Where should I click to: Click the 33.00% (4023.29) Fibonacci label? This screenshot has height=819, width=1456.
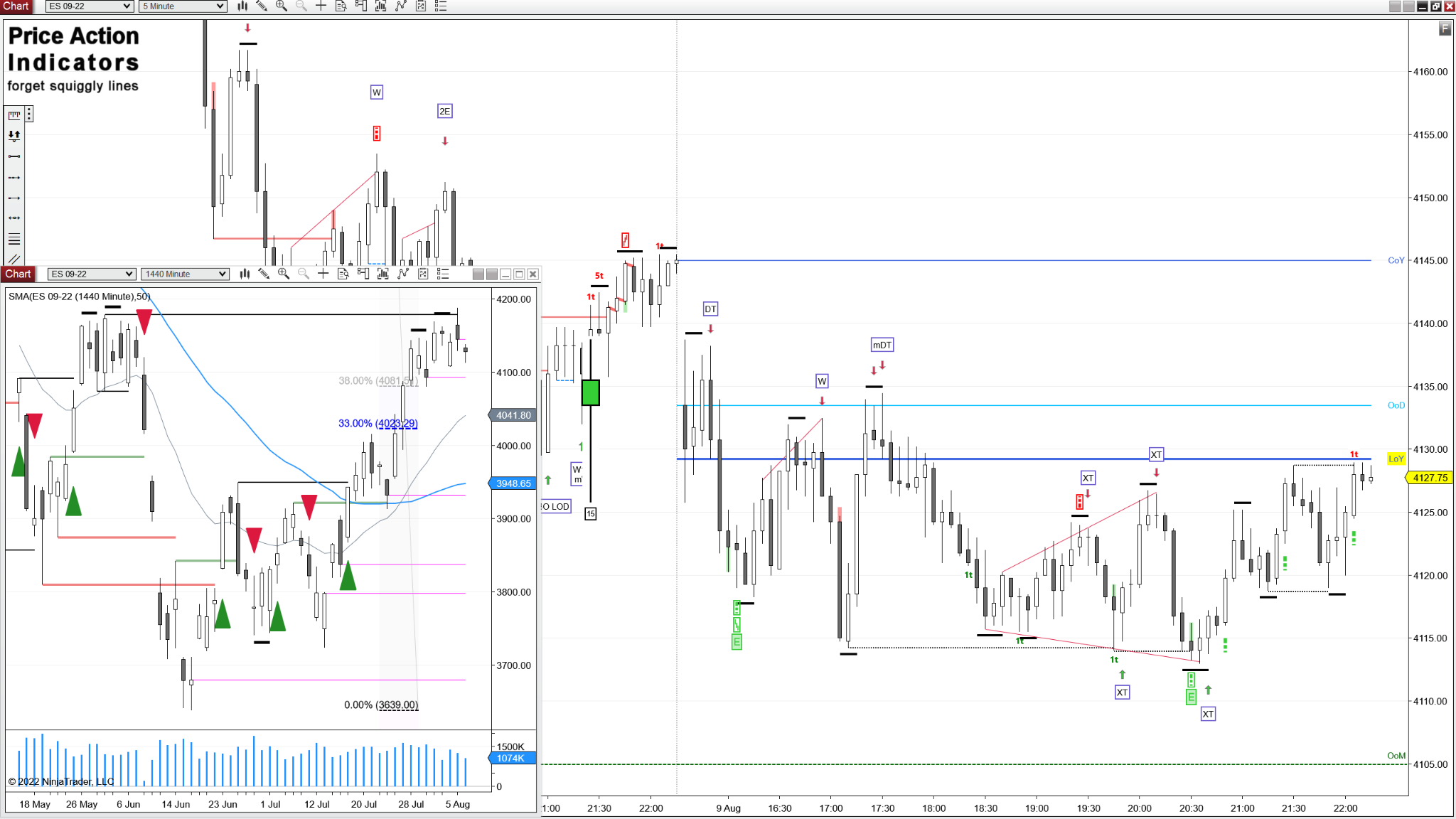pyautogui.click(x=378, y=423)
